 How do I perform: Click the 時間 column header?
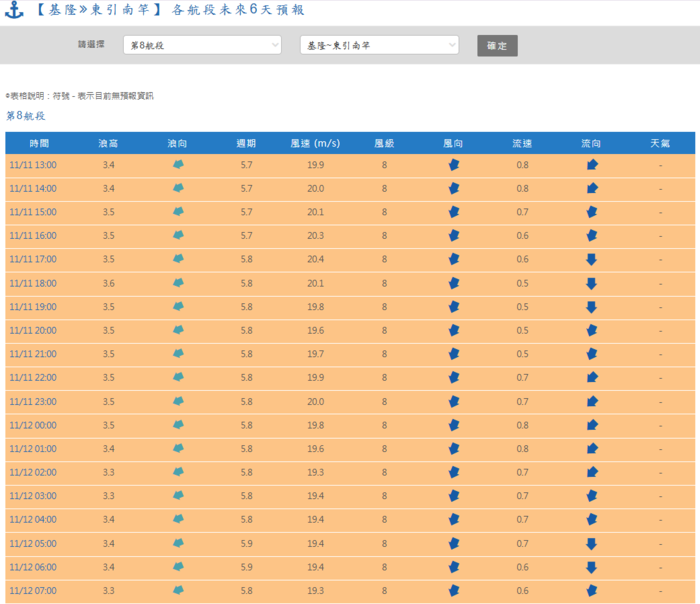40,143
